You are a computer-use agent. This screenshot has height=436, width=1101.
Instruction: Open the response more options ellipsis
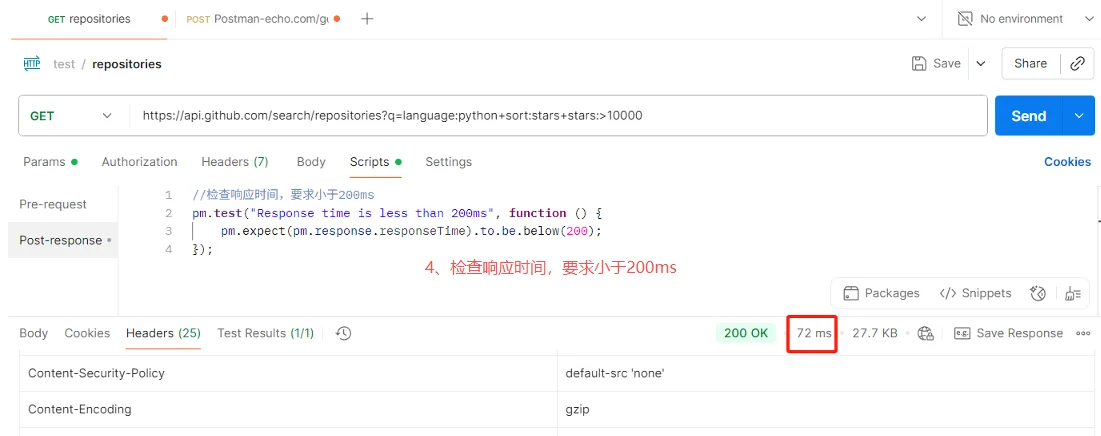pyautogui.click(x=1083, y=333)
